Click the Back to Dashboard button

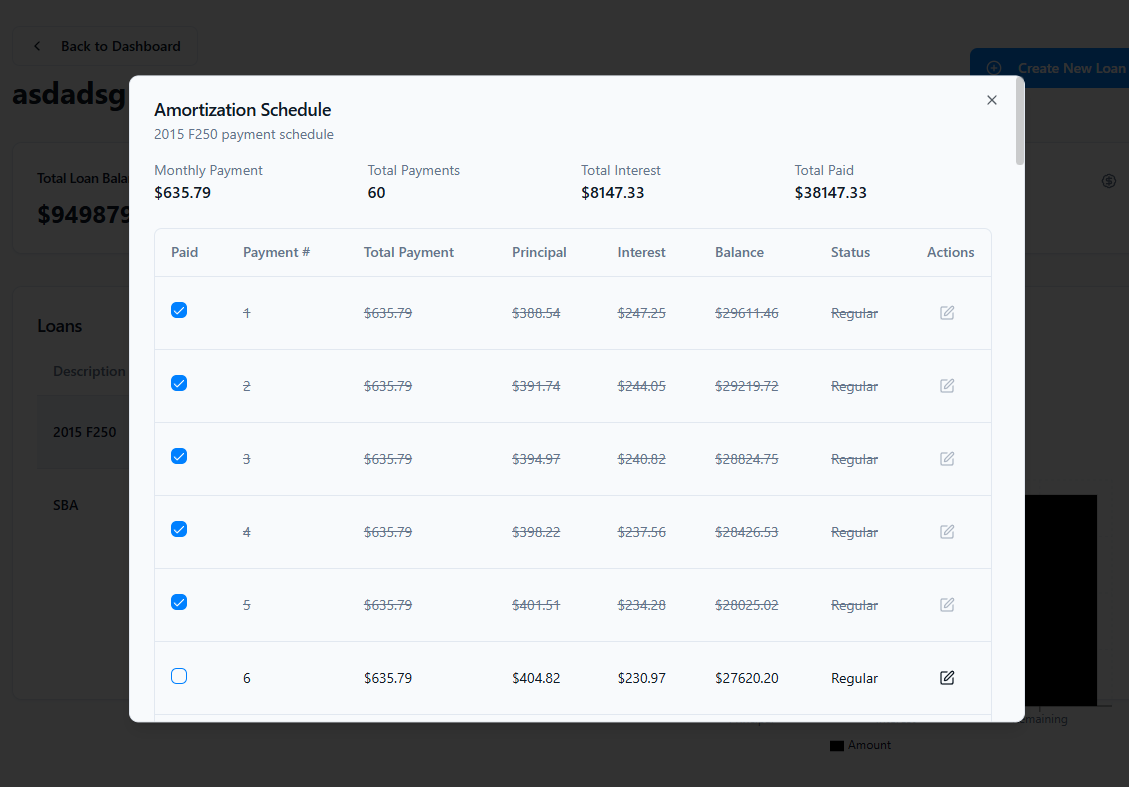[x=105, y=46]
